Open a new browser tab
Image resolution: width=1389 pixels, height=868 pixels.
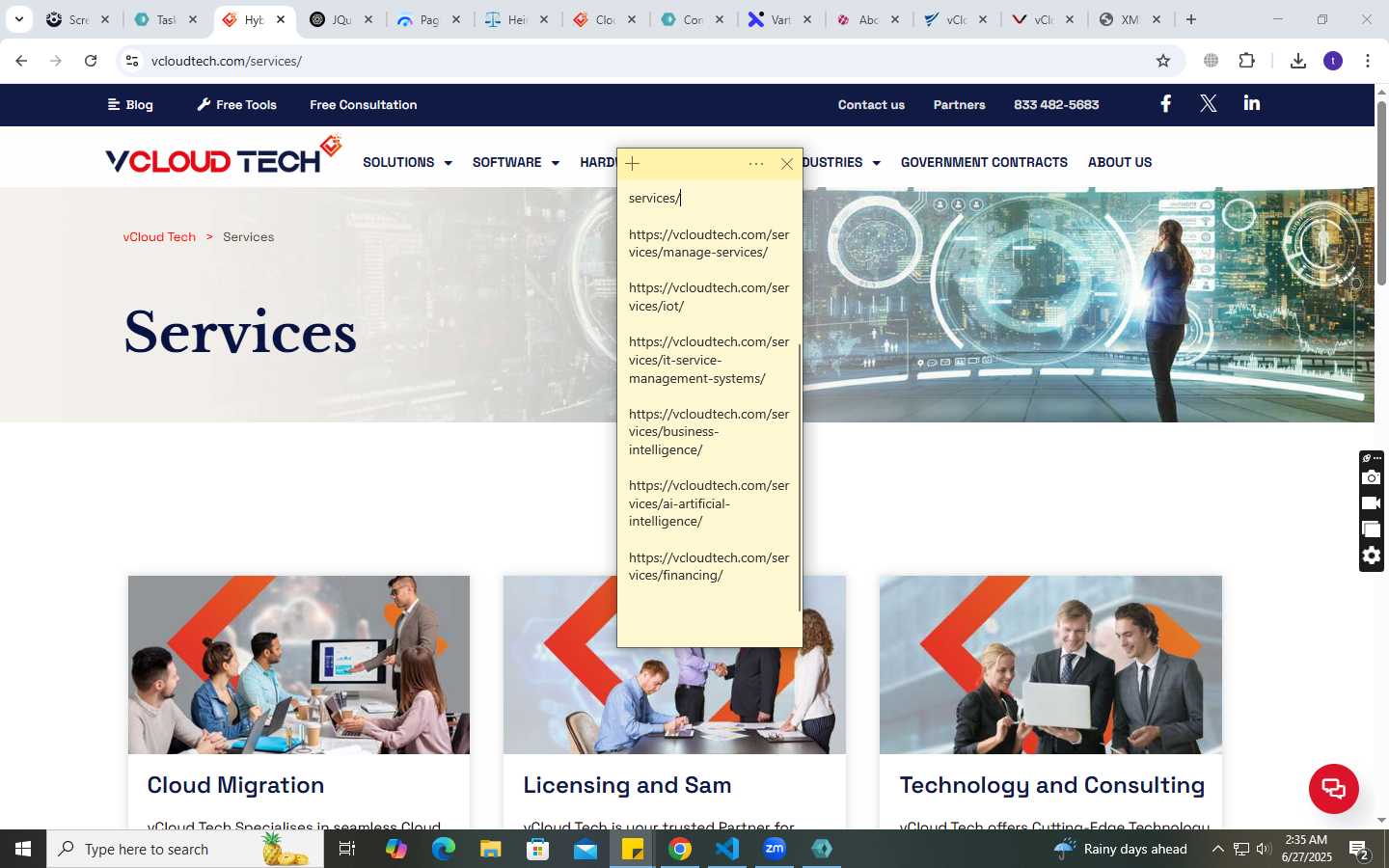coord(1191,19)
